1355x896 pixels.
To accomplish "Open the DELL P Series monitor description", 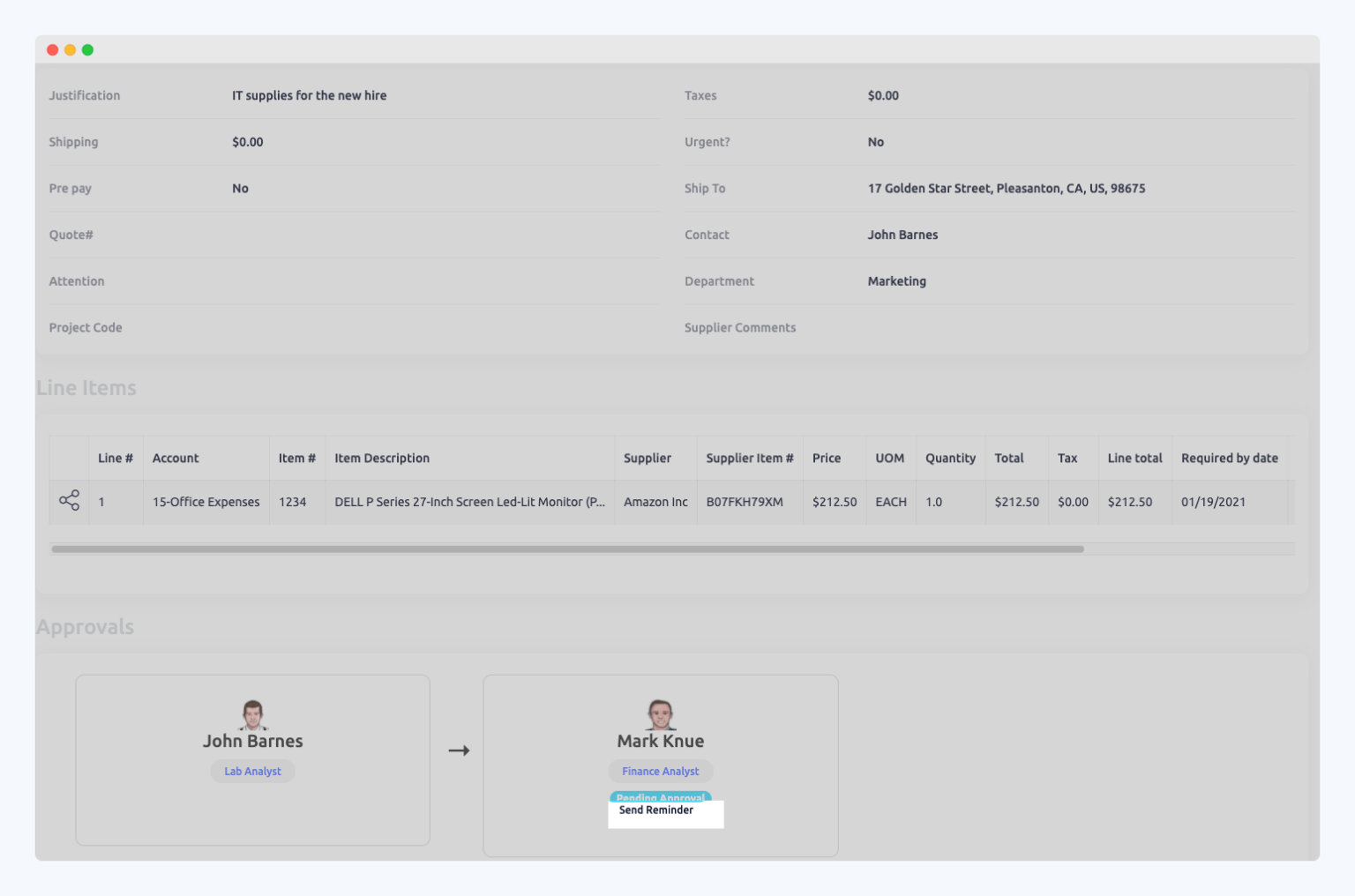I will pos(470,501).
